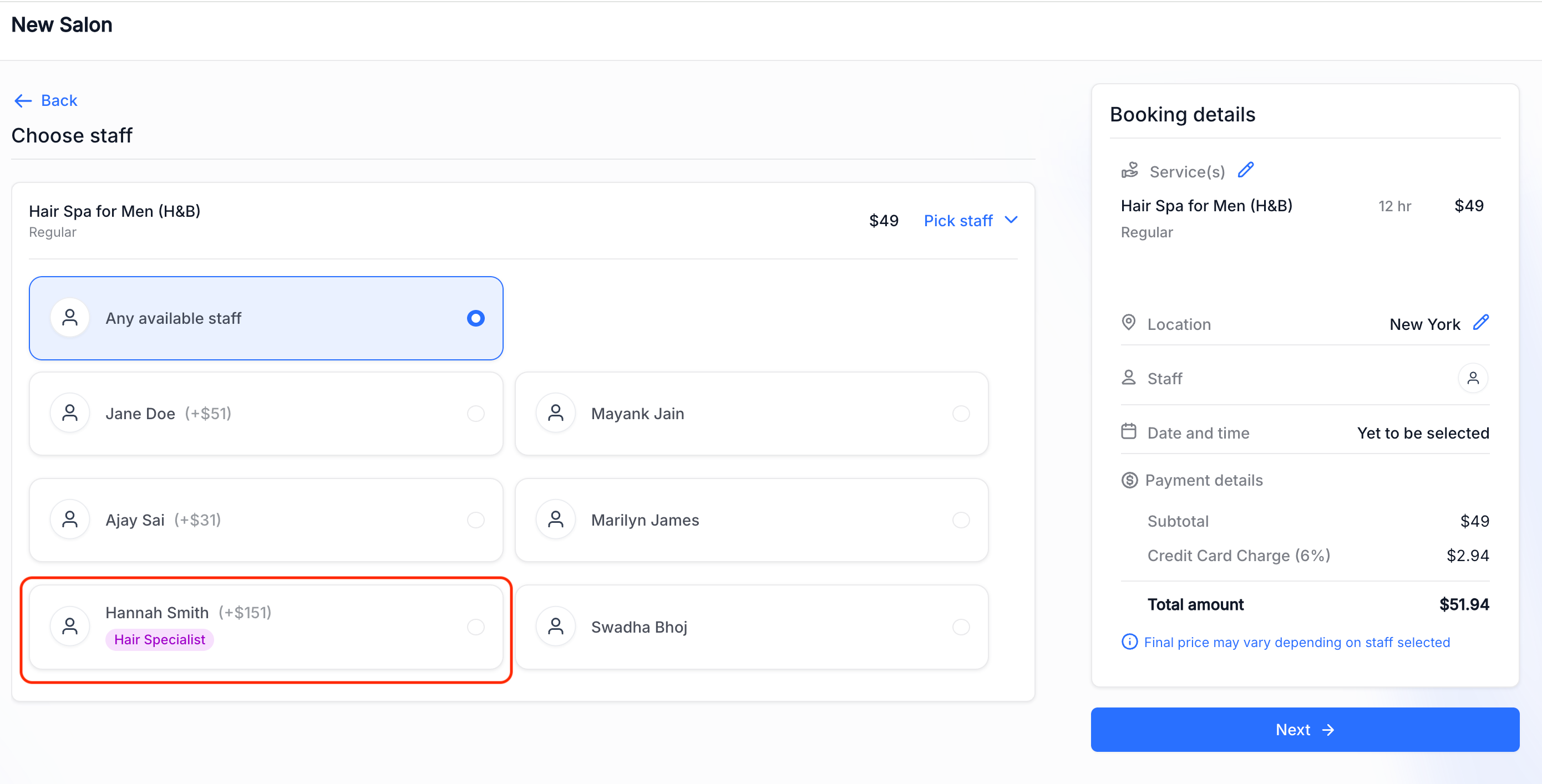Go Back to the previous step
The width and height of the screenshot is (1542, 784).
click(46, 100)
